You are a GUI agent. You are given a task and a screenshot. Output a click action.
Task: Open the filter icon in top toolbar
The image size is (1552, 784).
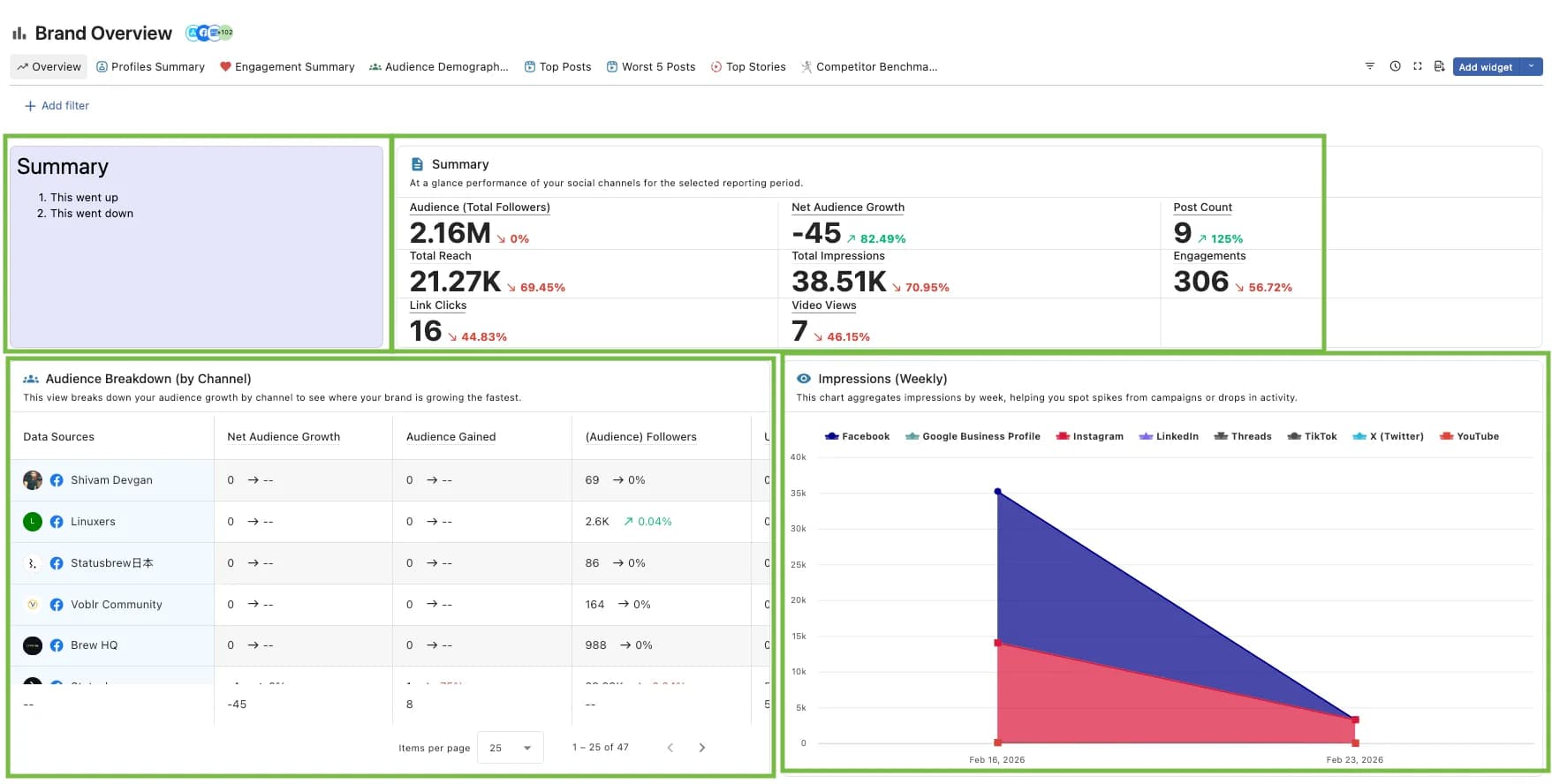(1369, 66)
